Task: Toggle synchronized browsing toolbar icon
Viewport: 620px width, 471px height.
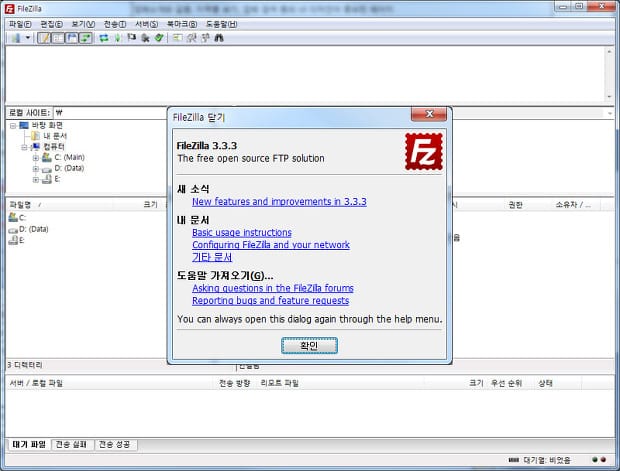Action: pyautogui.click(x=205, y=38)
